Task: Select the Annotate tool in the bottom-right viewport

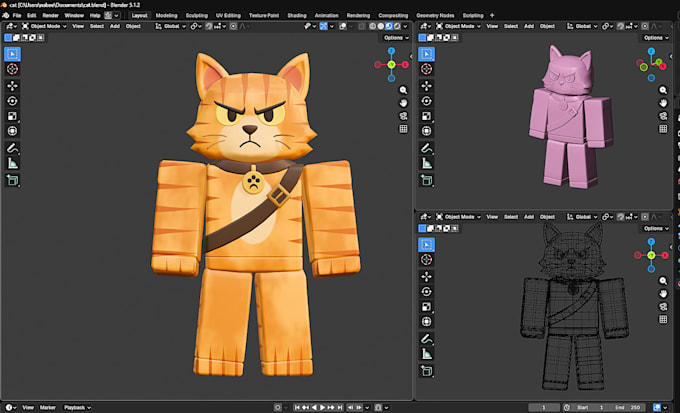Action: [426, 339]
